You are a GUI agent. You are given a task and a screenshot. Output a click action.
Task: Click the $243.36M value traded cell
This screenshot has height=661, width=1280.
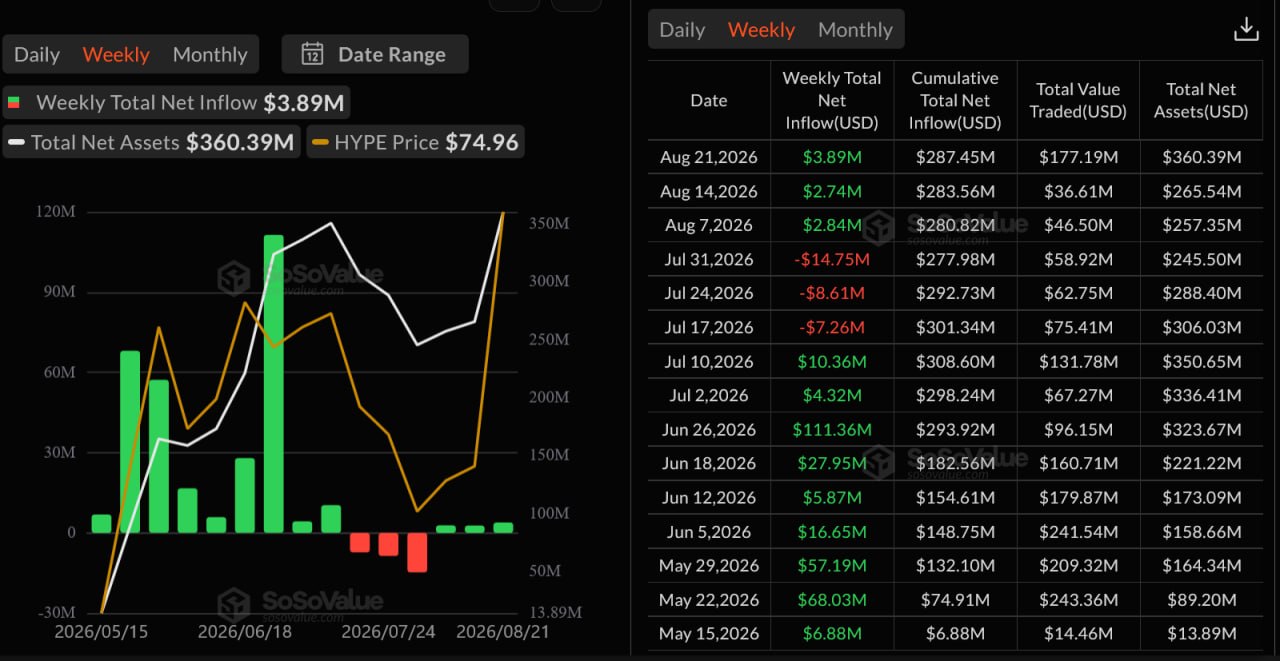[1078, 599]
